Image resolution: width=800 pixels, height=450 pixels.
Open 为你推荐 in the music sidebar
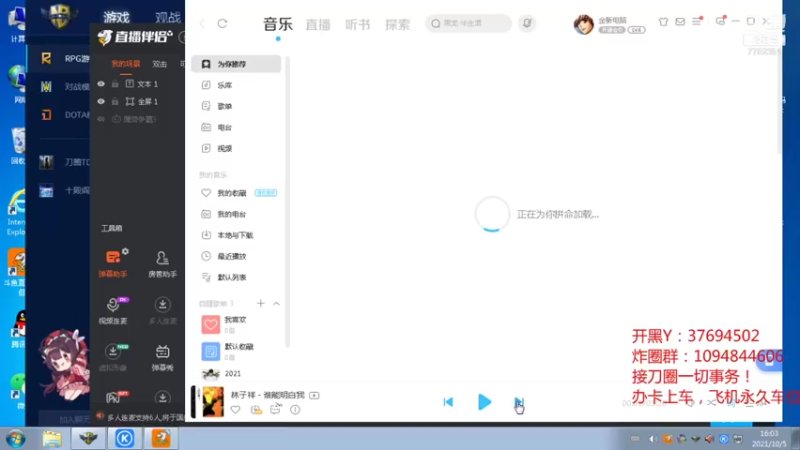(x=236, y=64)
